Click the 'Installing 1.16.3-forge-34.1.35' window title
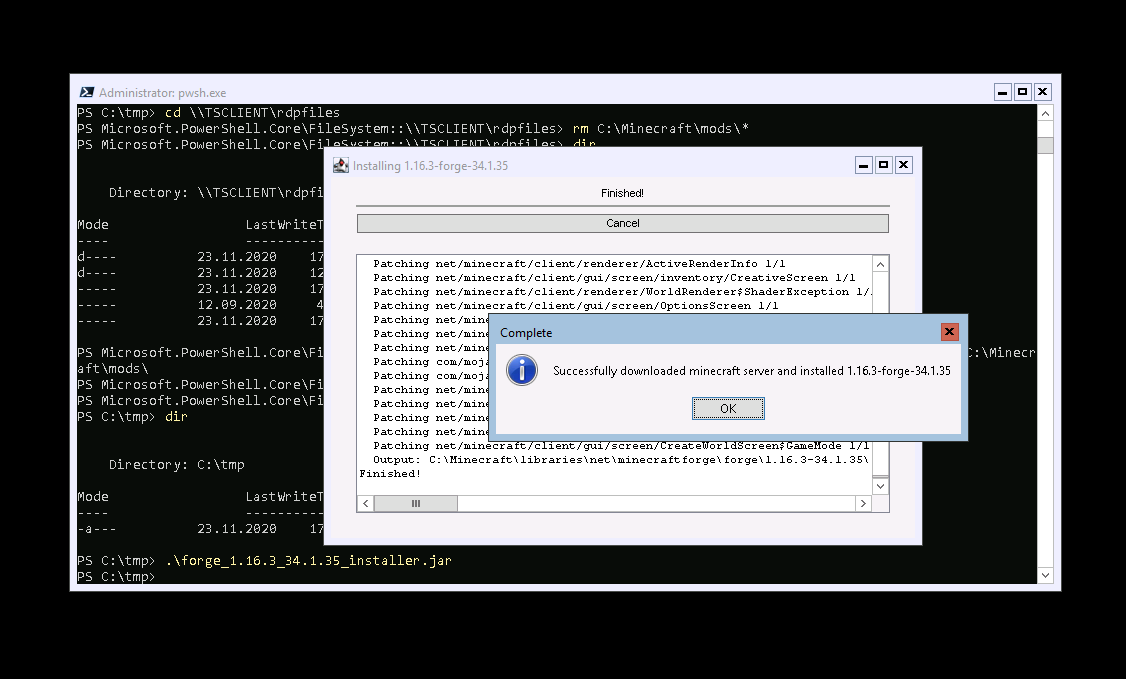Screen dimensions: 1126x679 click(430, 166)
